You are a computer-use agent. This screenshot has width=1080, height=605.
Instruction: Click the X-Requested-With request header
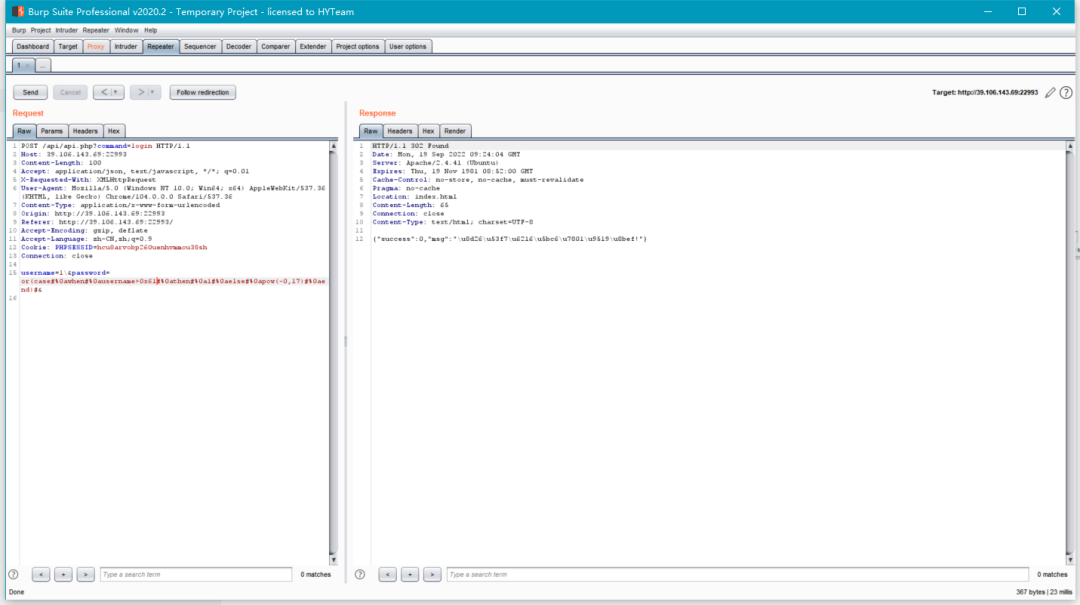tap(88, 180)
